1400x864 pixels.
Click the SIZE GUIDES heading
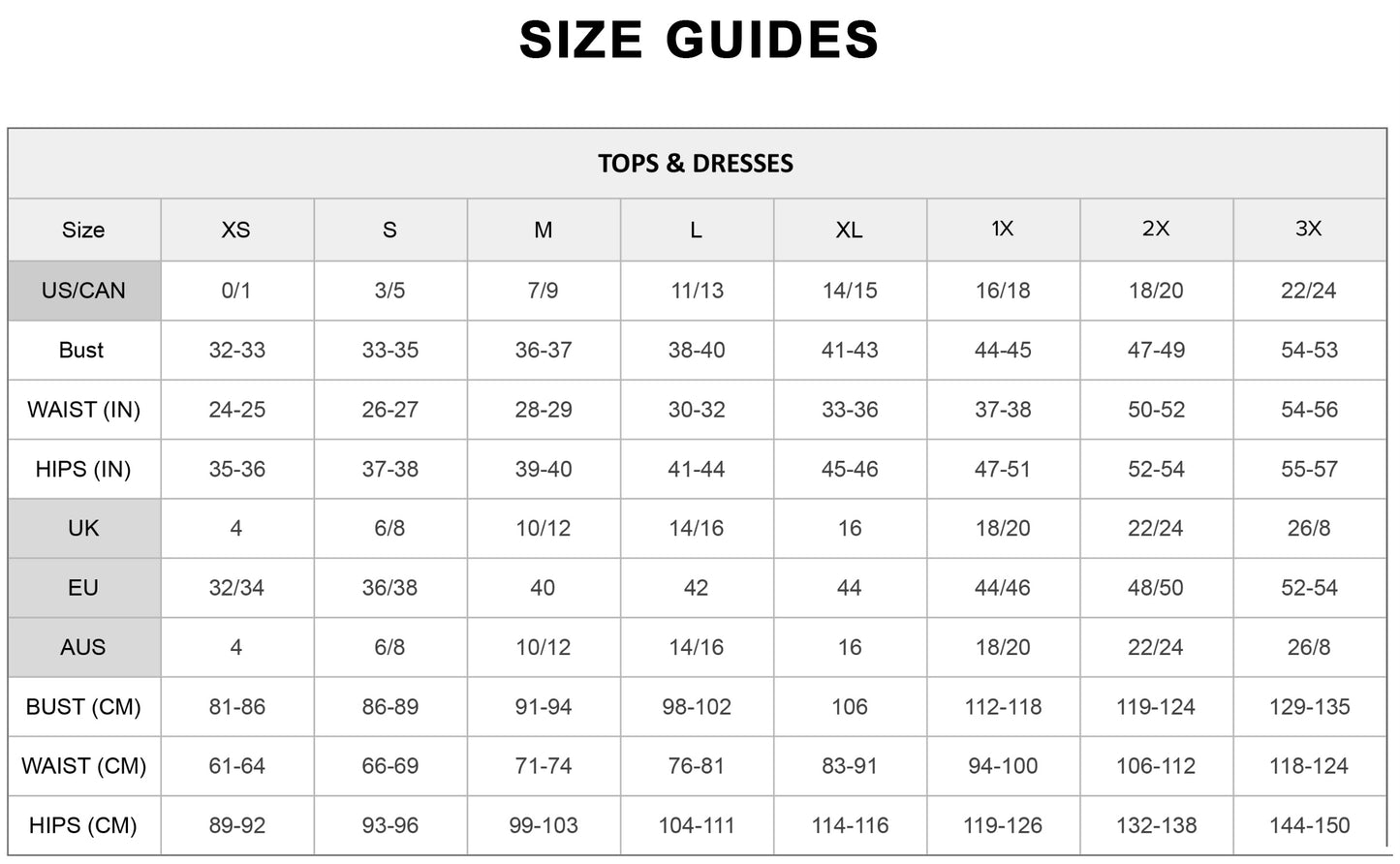(x=699, y=40)
